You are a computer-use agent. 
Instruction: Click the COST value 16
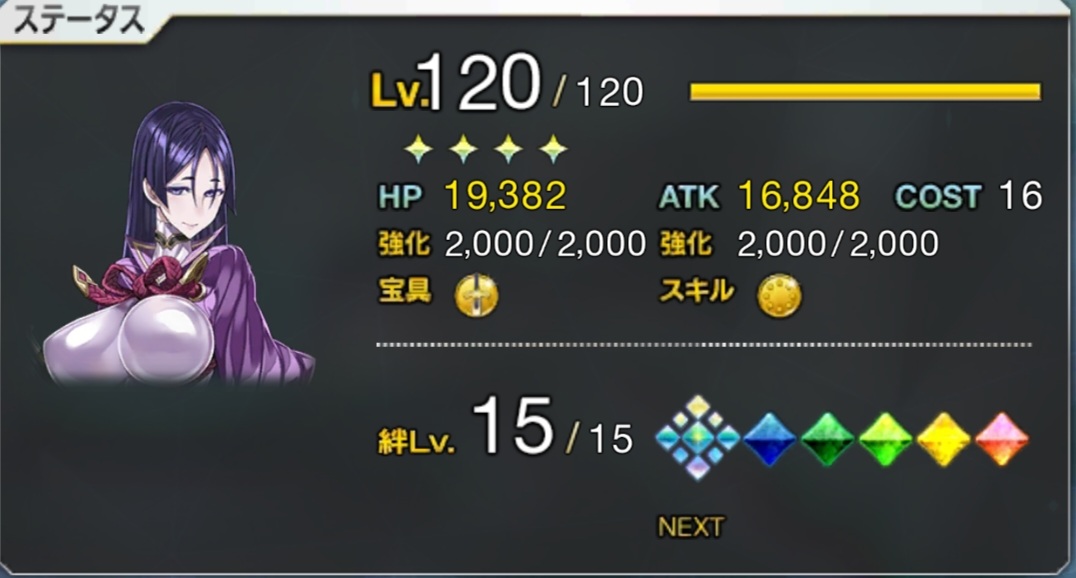[1021, 196]
